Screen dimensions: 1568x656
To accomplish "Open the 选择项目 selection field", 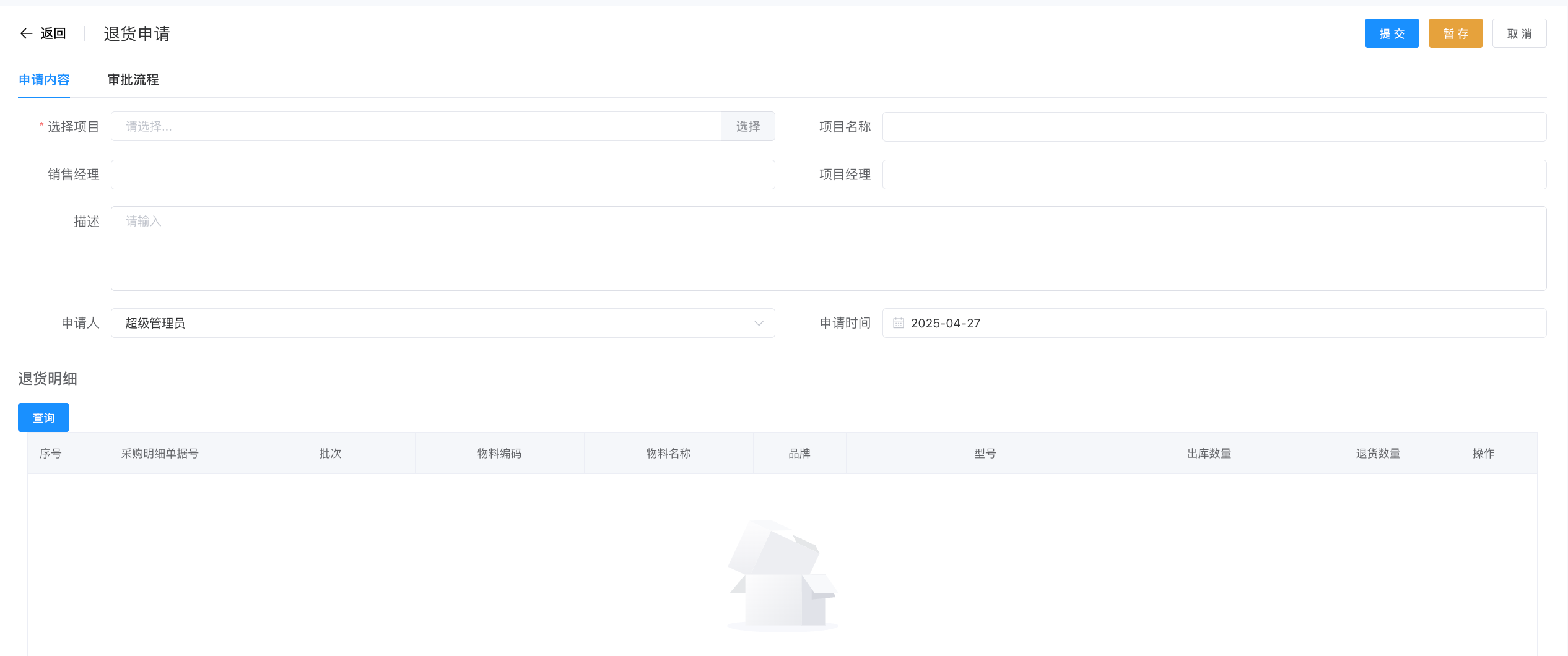I will [x=416, y=126].
